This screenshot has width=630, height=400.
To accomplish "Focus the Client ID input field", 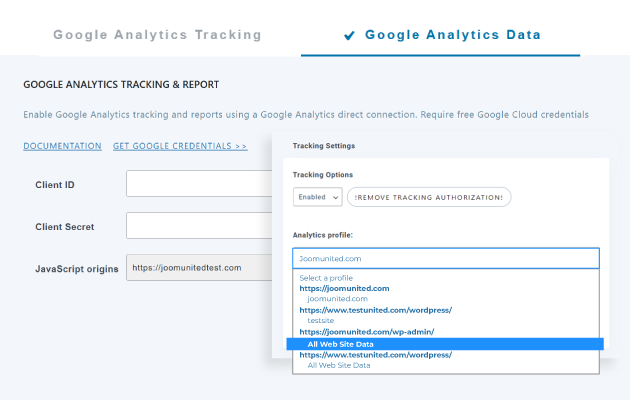I will 198,184.
